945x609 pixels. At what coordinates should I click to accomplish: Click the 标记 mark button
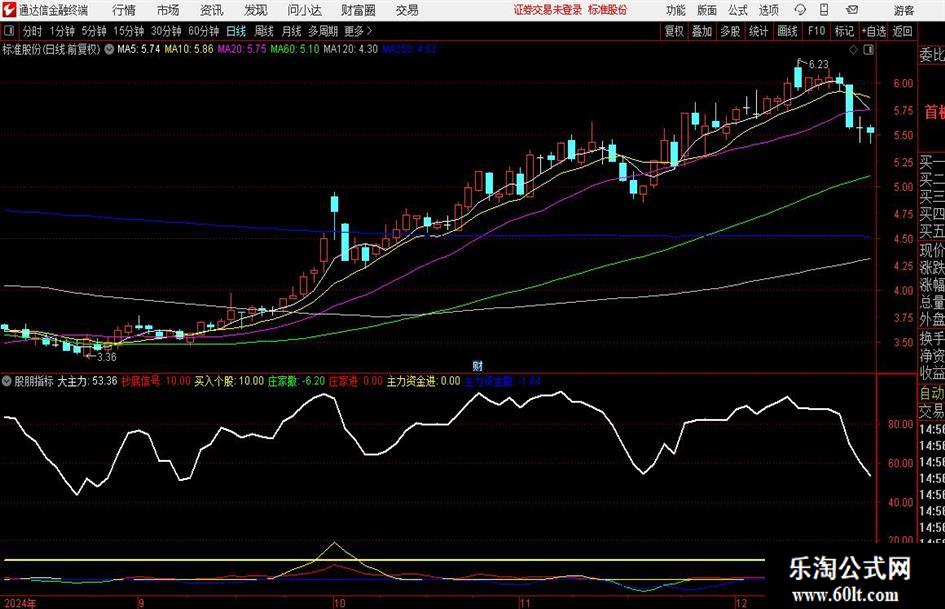click(844, 31)
